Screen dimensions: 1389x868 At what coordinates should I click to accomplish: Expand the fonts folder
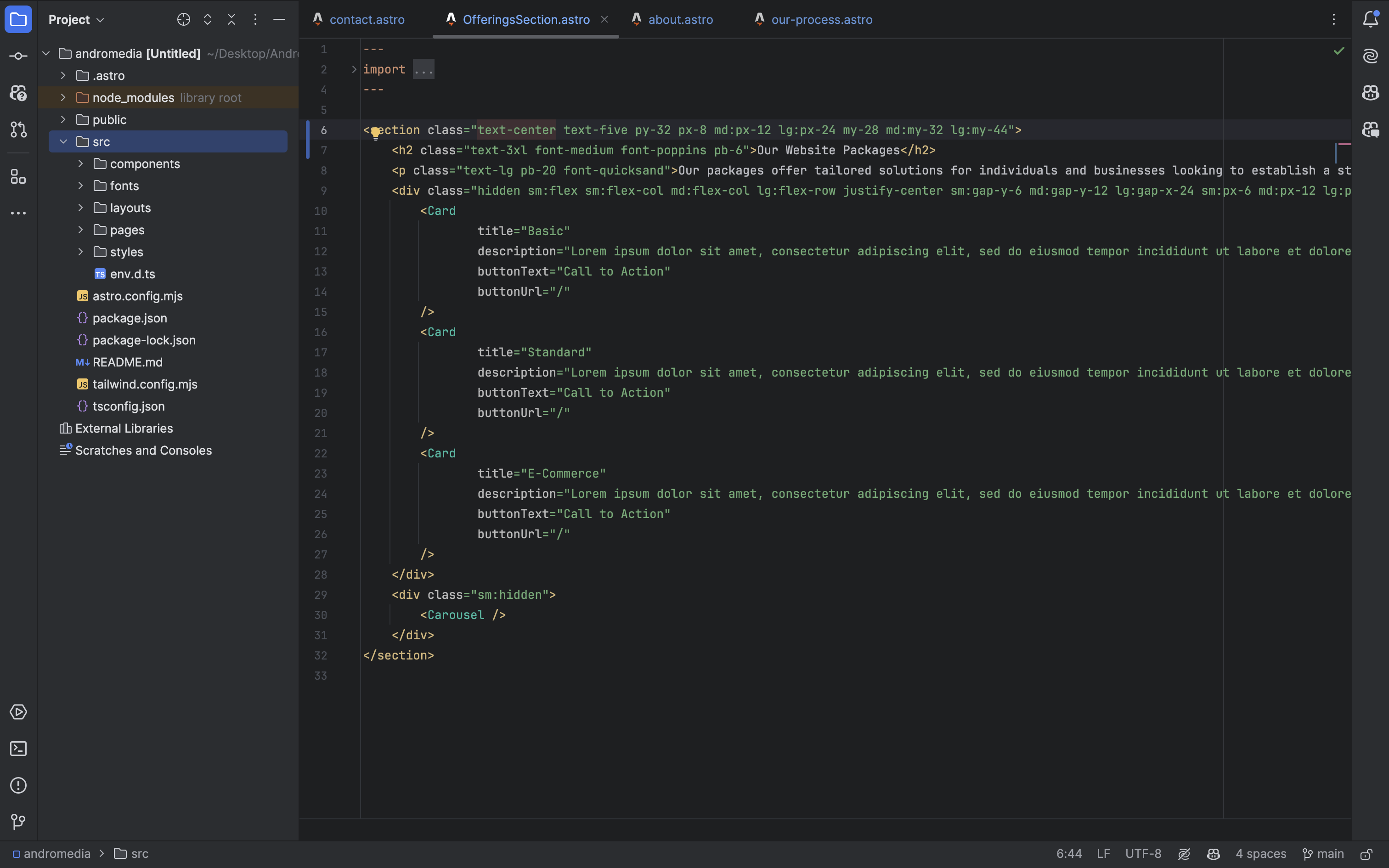(80, 186)
